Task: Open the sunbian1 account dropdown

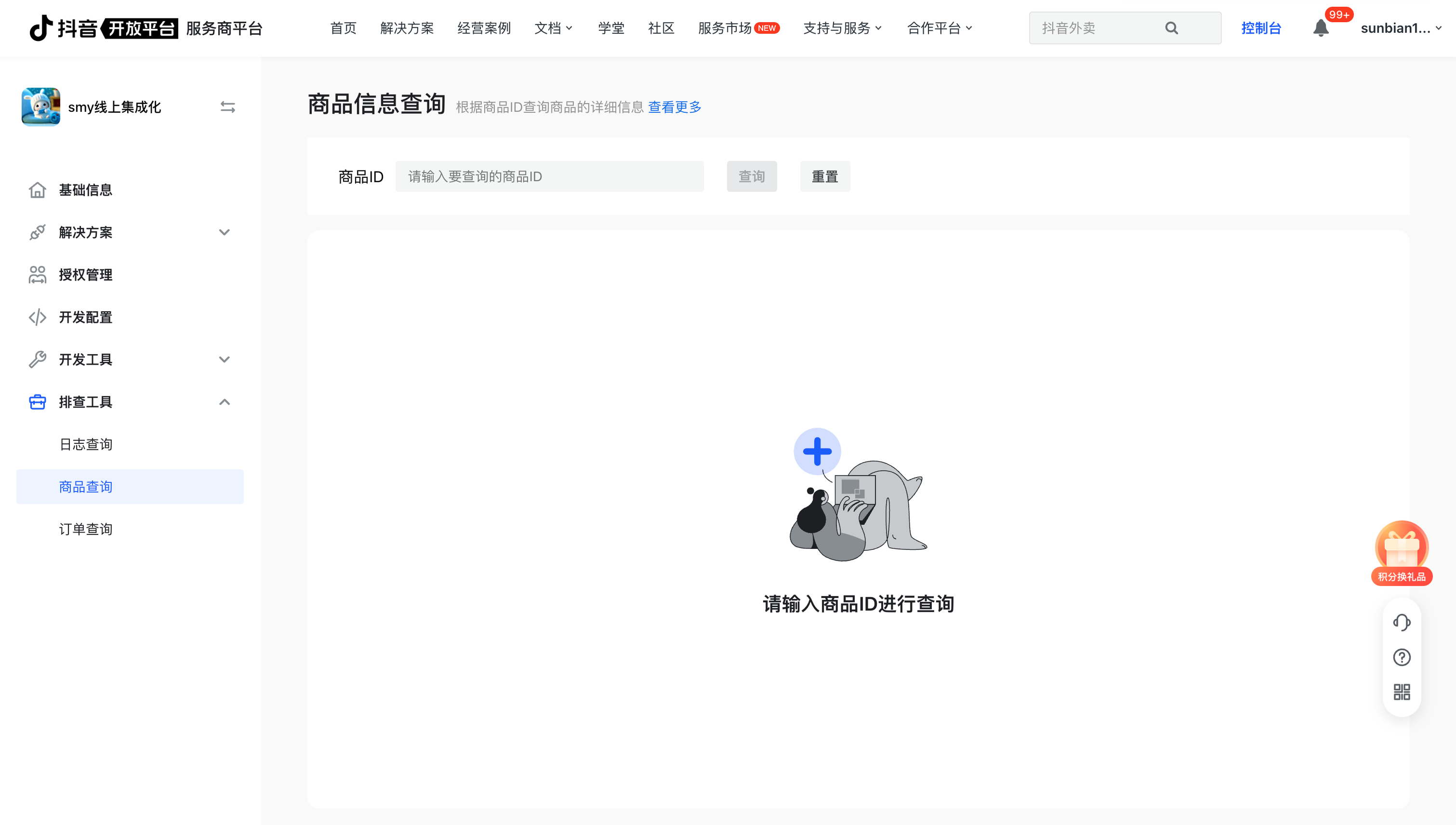Action: tap(1401, 28)
